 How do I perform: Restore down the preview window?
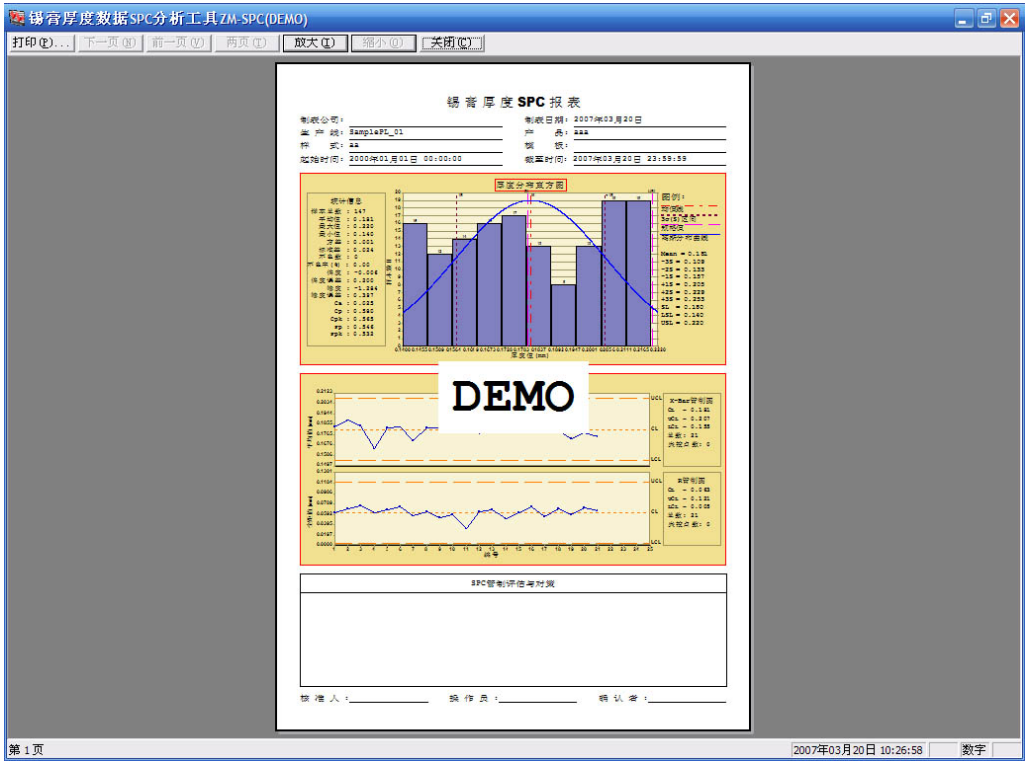986,19
